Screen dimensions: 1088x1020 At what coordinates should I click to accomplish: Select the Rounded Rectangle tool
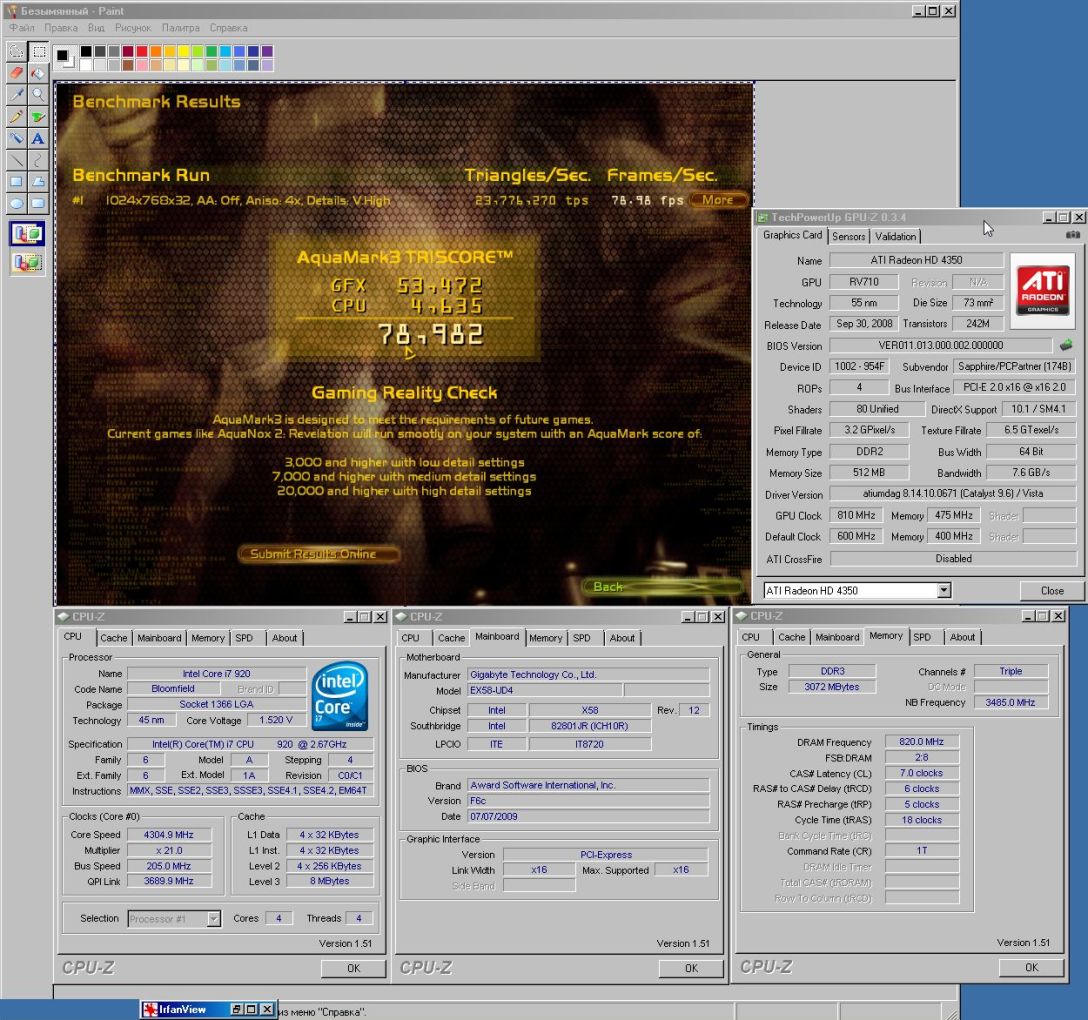[38, 203]
